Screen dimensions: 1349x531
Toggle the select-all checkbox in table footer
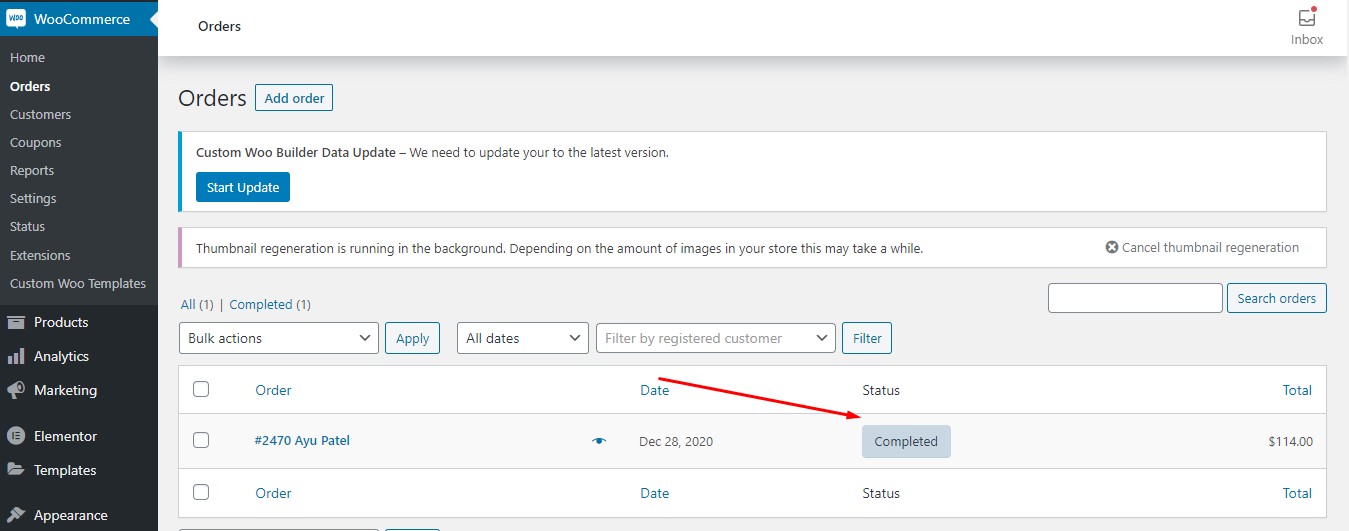tap(201, 492)
